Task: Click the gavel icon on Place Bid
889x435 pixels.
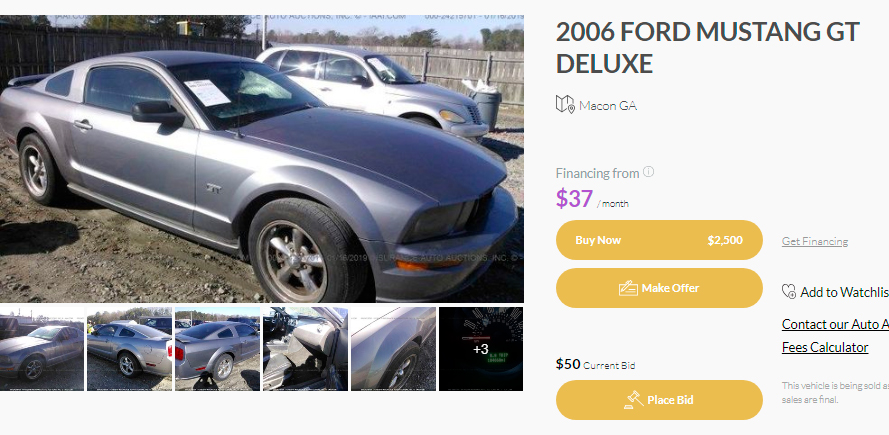Action: (x=633, y=400)
